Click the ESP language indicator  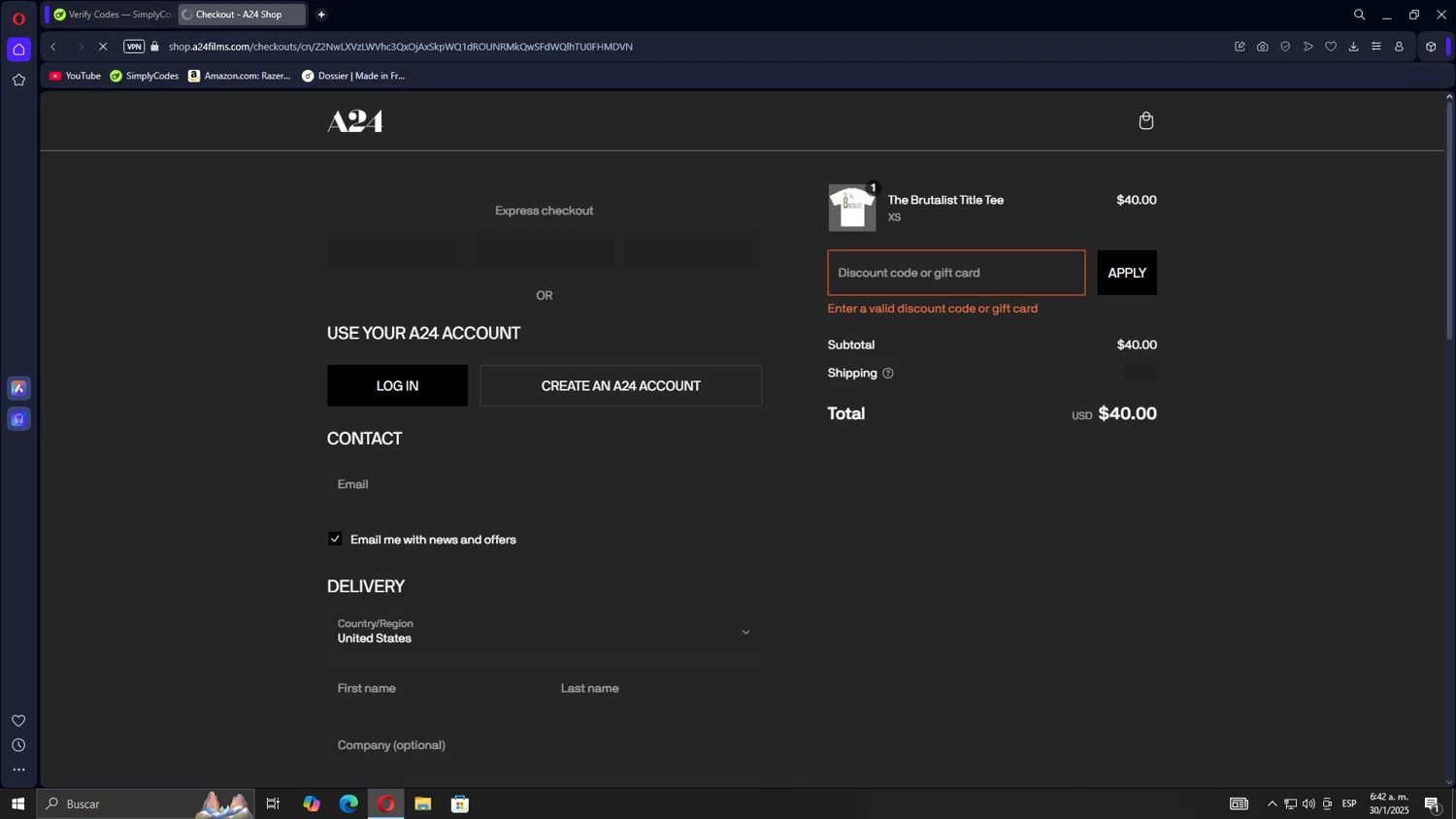click(x=1349, y=803)
